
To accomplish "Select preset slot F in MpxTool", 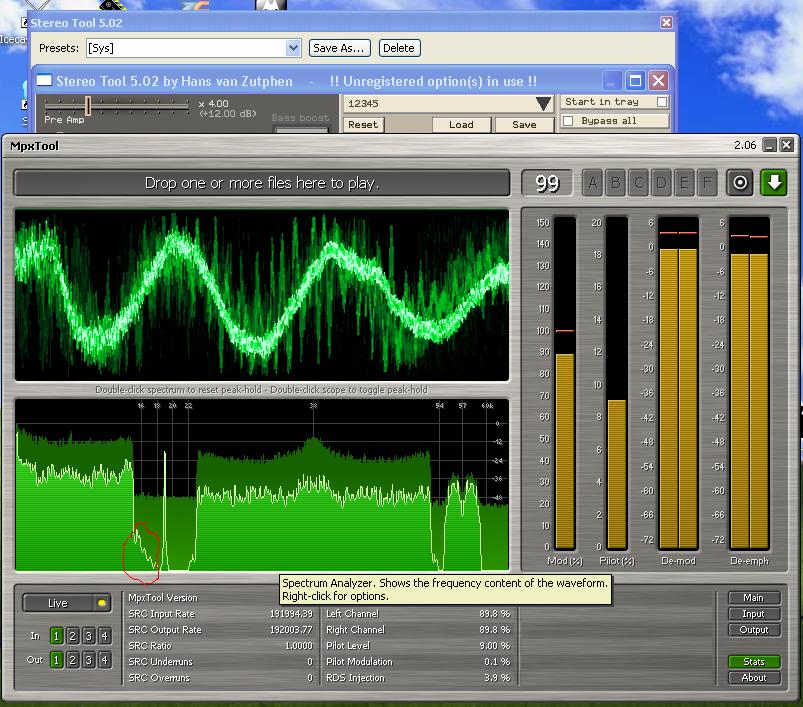I will click(x=707, y=183).
